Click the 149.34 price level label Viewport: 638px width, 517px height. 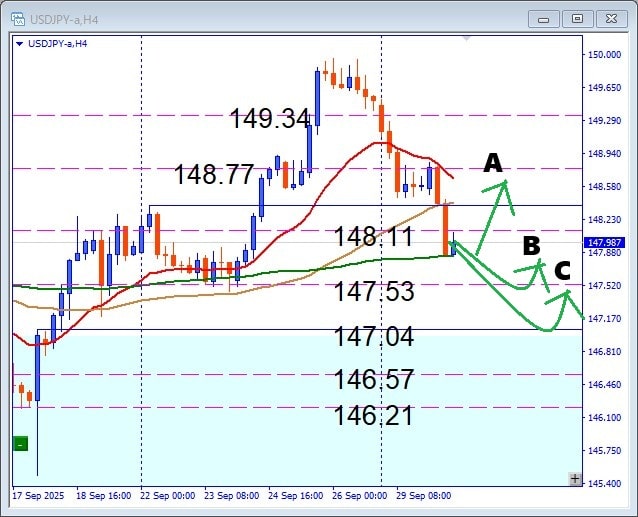tap(269, 119)
